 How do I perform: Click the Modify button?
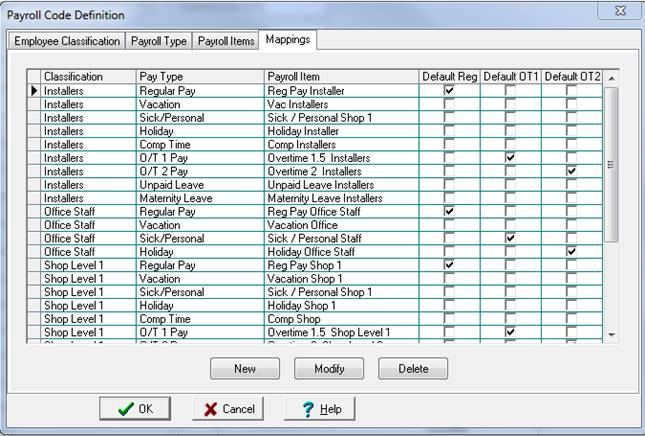[x=329, y=369]
